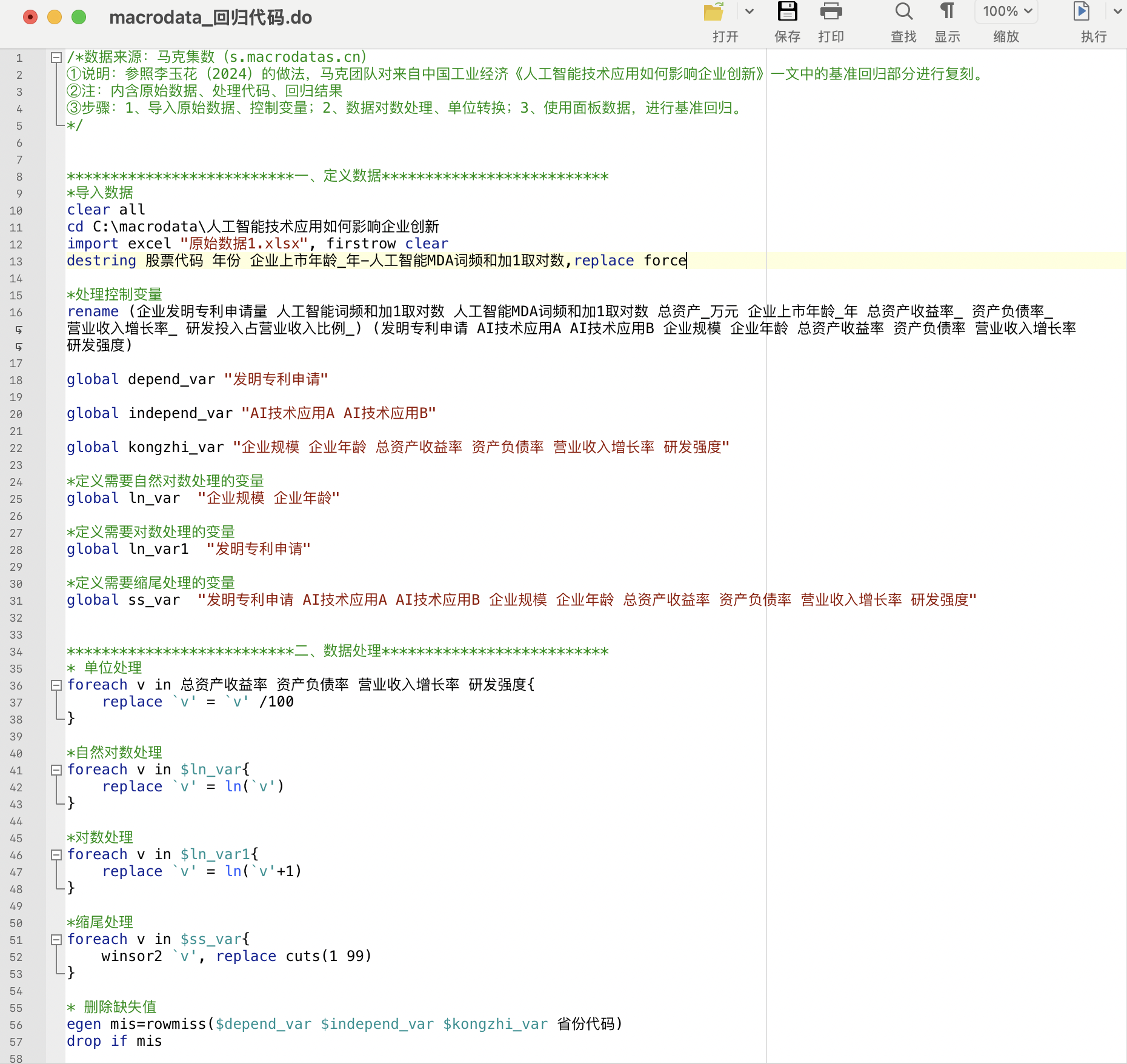1127x1064 pixels.
Task: Collapse the foreach $ln_var1 block at line 46
Action: click(x=56, y=855)
